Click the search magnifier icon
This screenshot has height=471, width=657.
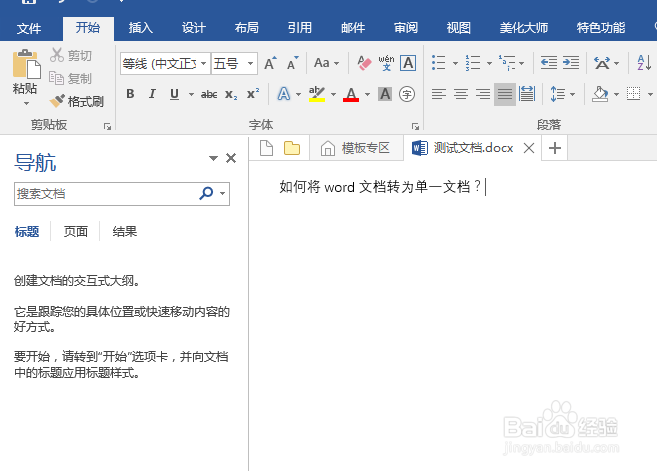coord(206,193)
